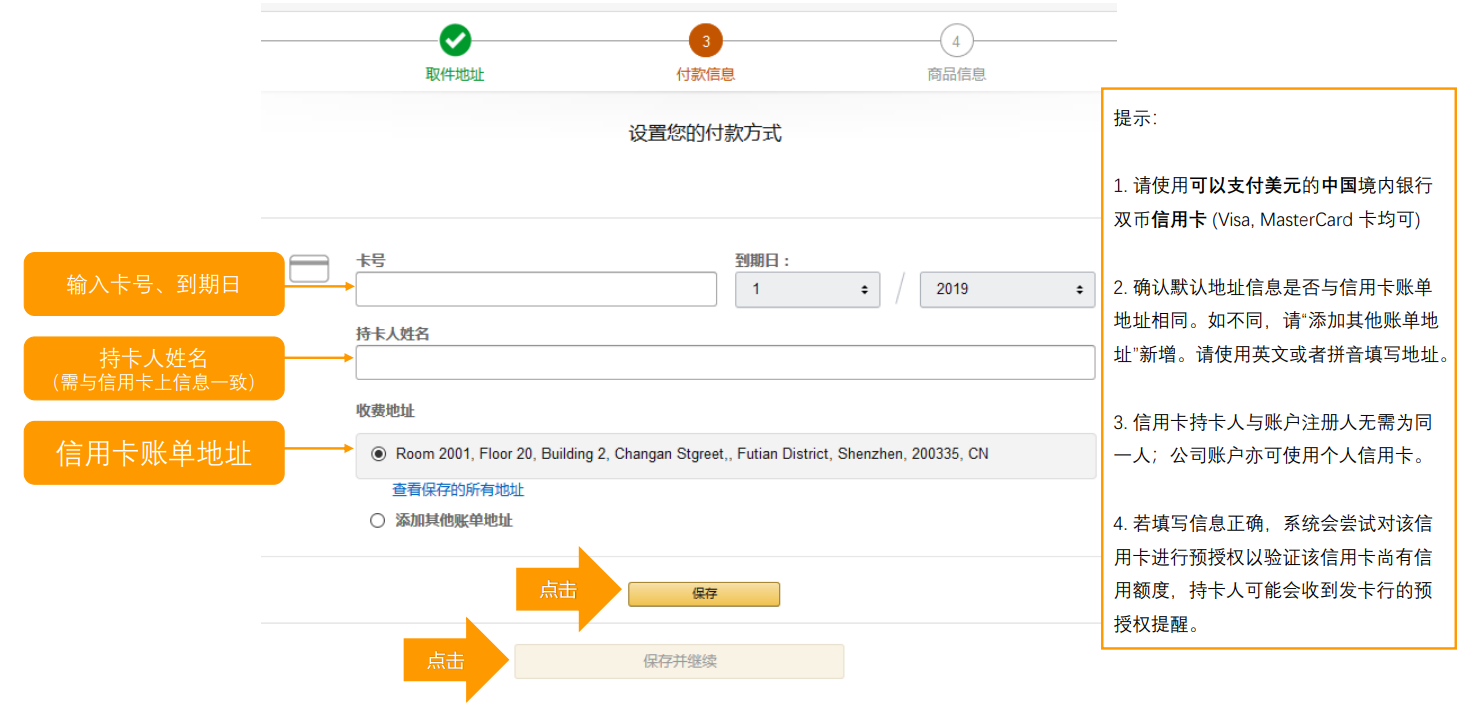Select the 商品信息 step label
The width and height of the screenshot is (1469, 723).
point(956,74)
